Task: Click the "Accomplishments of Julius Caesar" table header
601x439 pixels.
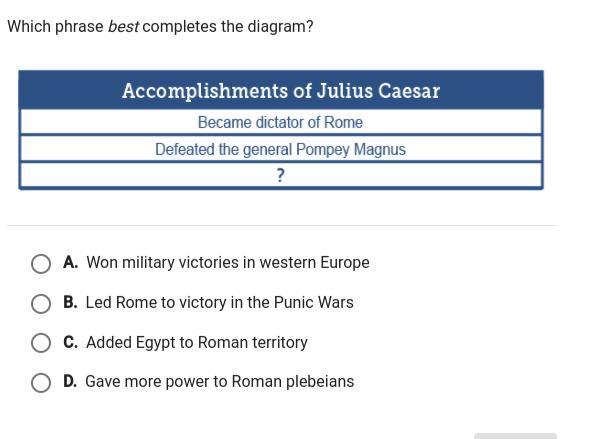Action: [281, 90]
